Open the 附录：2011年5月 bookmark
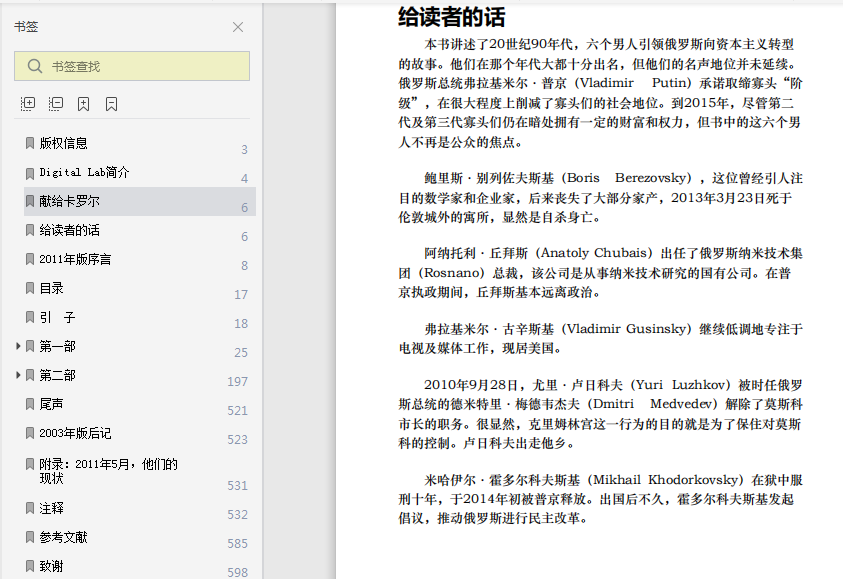The height and width of the screenshot is (579, 843). pyautogui.click(x=109, y=471)
